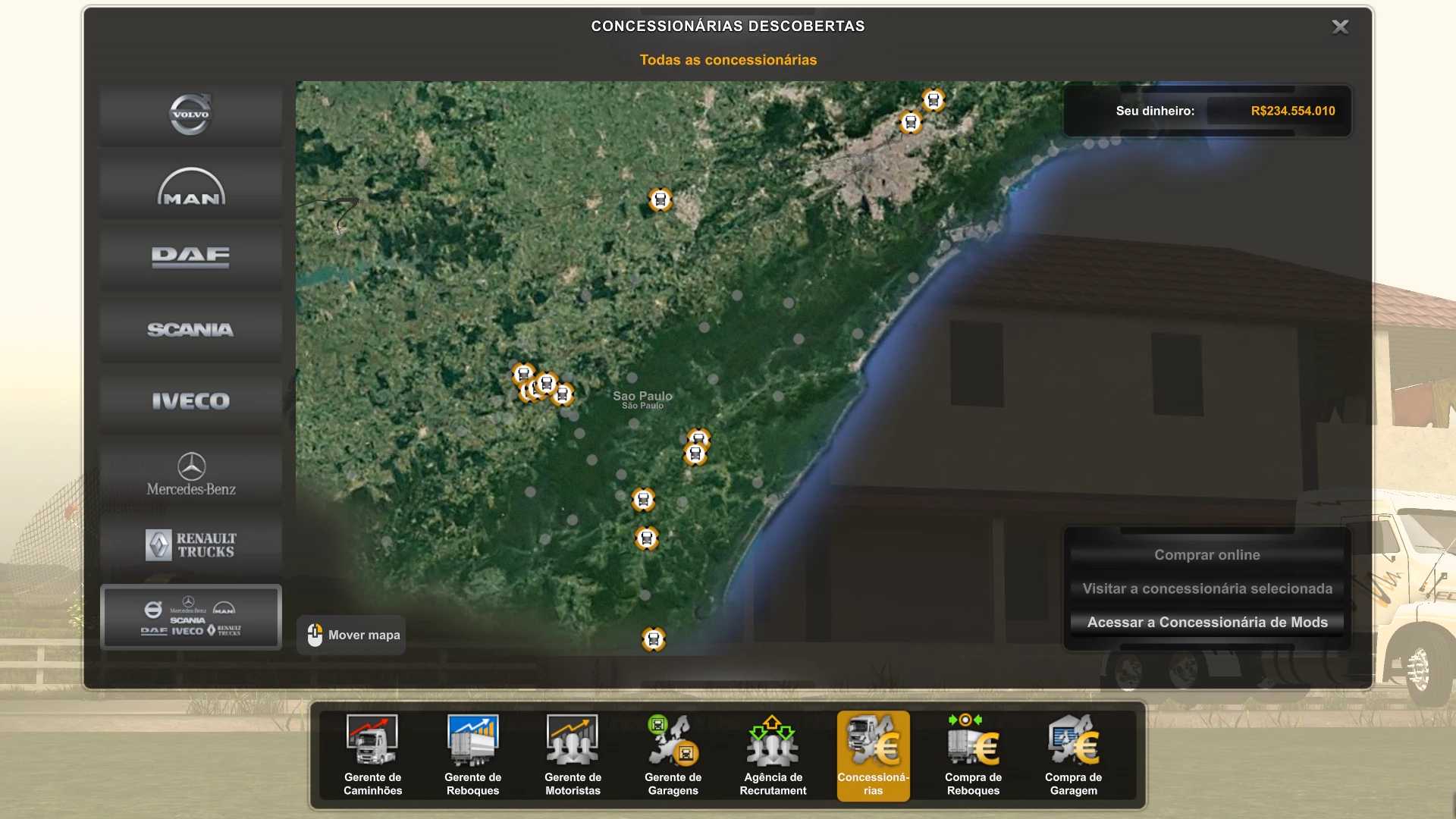Close the Concessionárias Descobertas window
Screen dimensions: 1456x819
[x=1340, y=27]
